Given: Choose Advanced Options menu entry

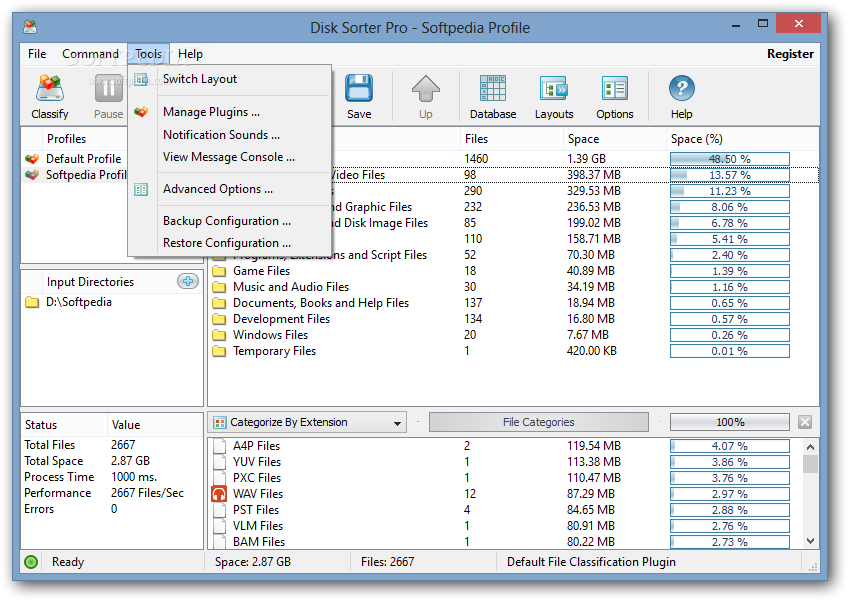Looking at the screenshot, I should click(x=230, y=189).
